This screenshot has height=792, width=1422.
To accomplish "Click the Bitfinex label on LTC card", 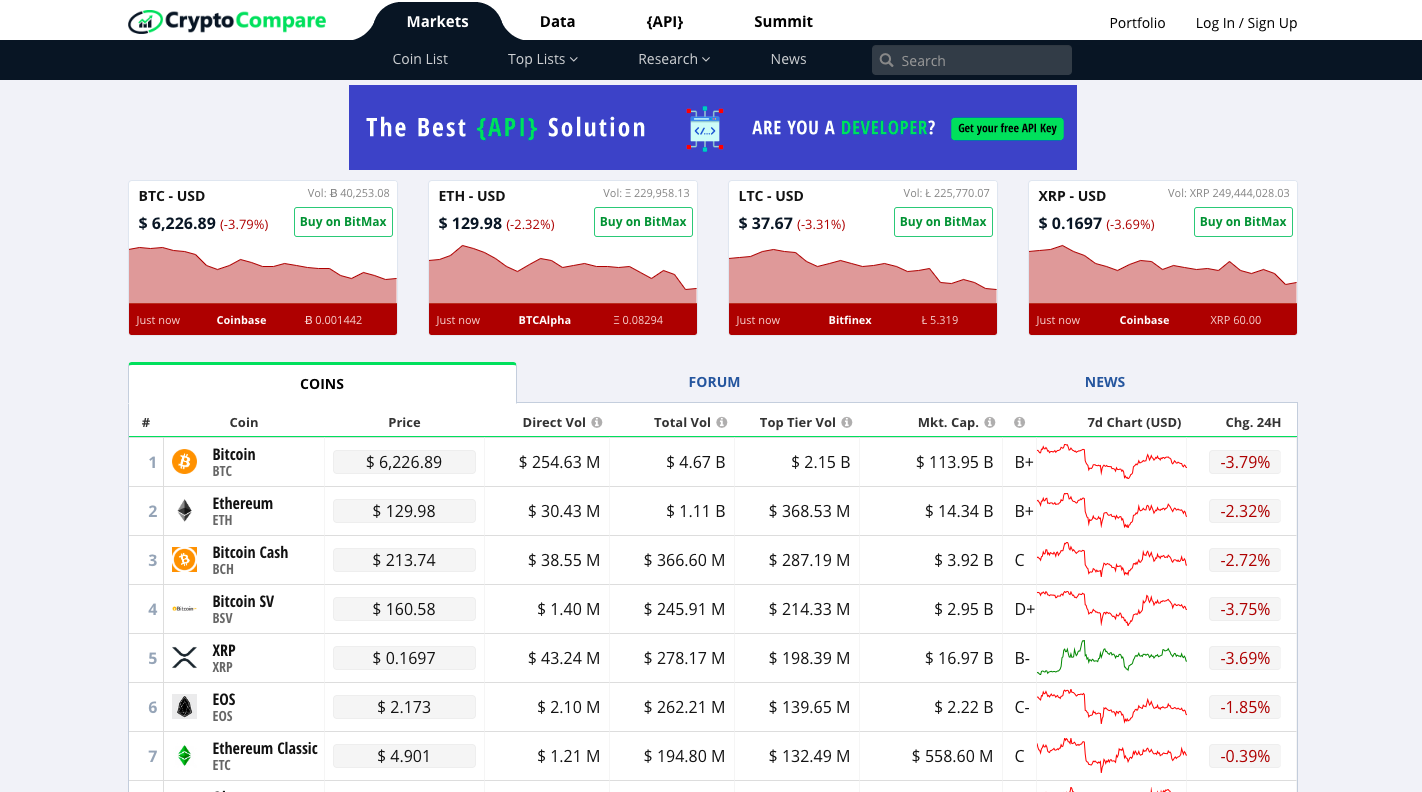I will (850, 320).
